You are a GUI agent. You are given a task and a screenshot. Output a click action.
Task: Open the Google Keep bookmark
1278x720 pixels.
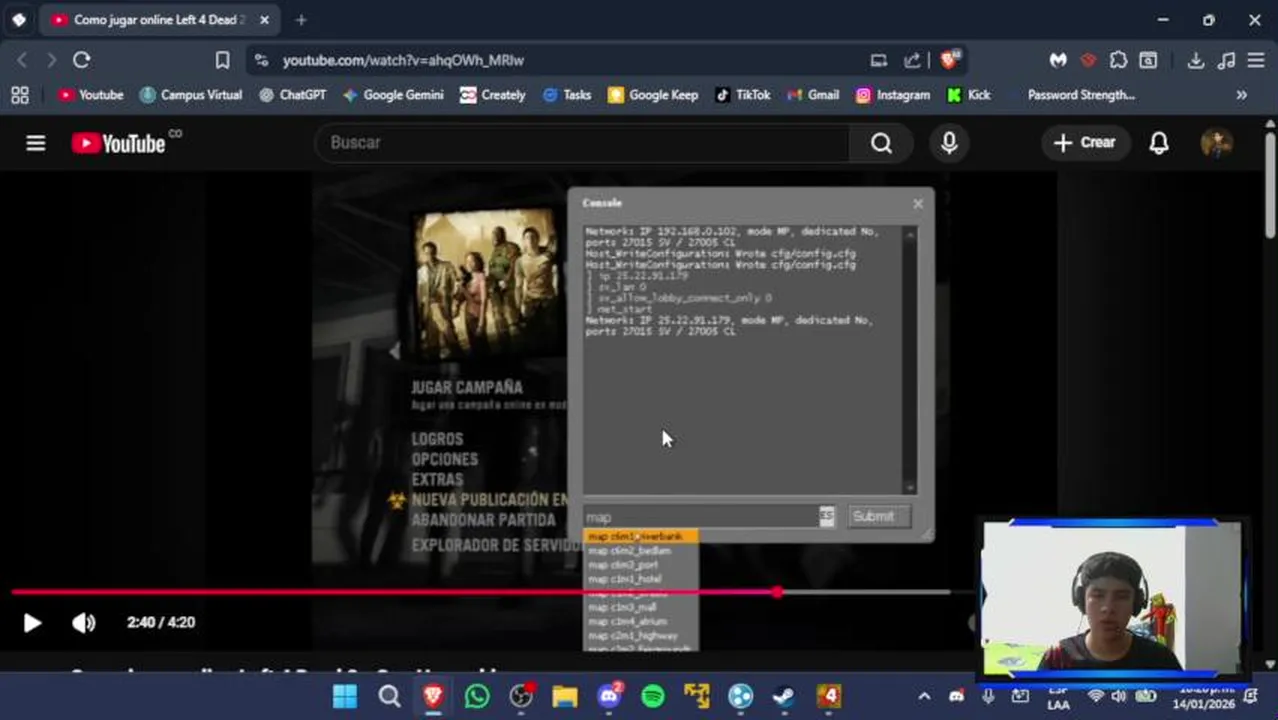click(652, 95)
